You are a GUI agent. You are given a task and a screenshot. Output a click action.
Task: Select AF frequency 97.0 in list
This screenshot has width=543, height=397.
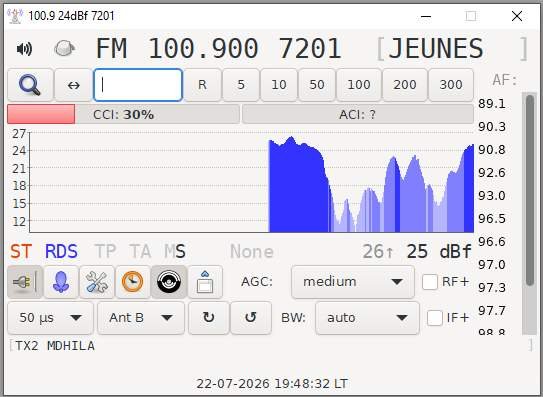click(x=492, y=265)
